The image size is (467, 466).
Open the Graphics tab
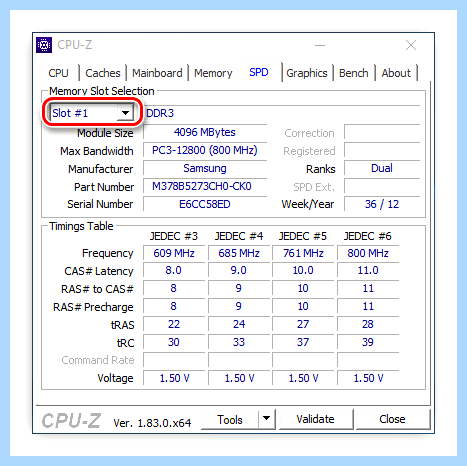(307, 73)
